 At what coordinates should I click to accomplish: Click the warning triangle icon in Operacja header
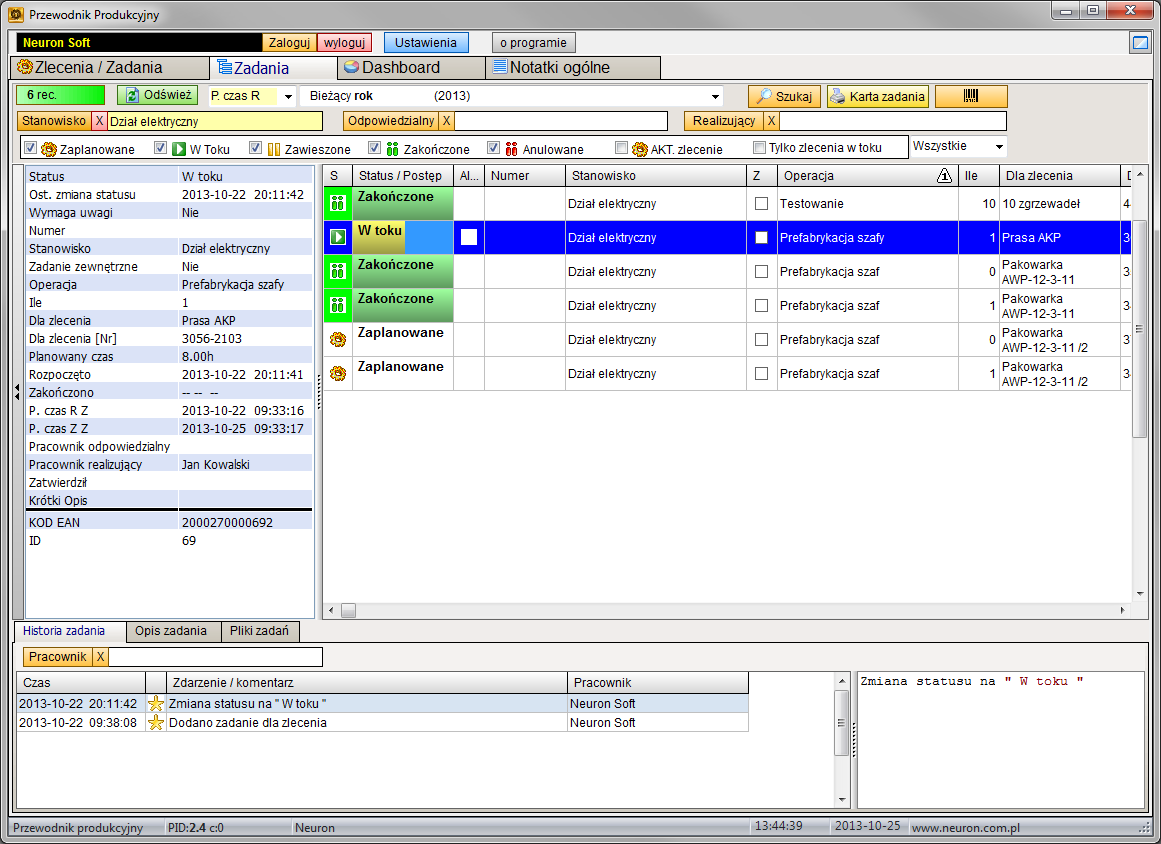944,175
